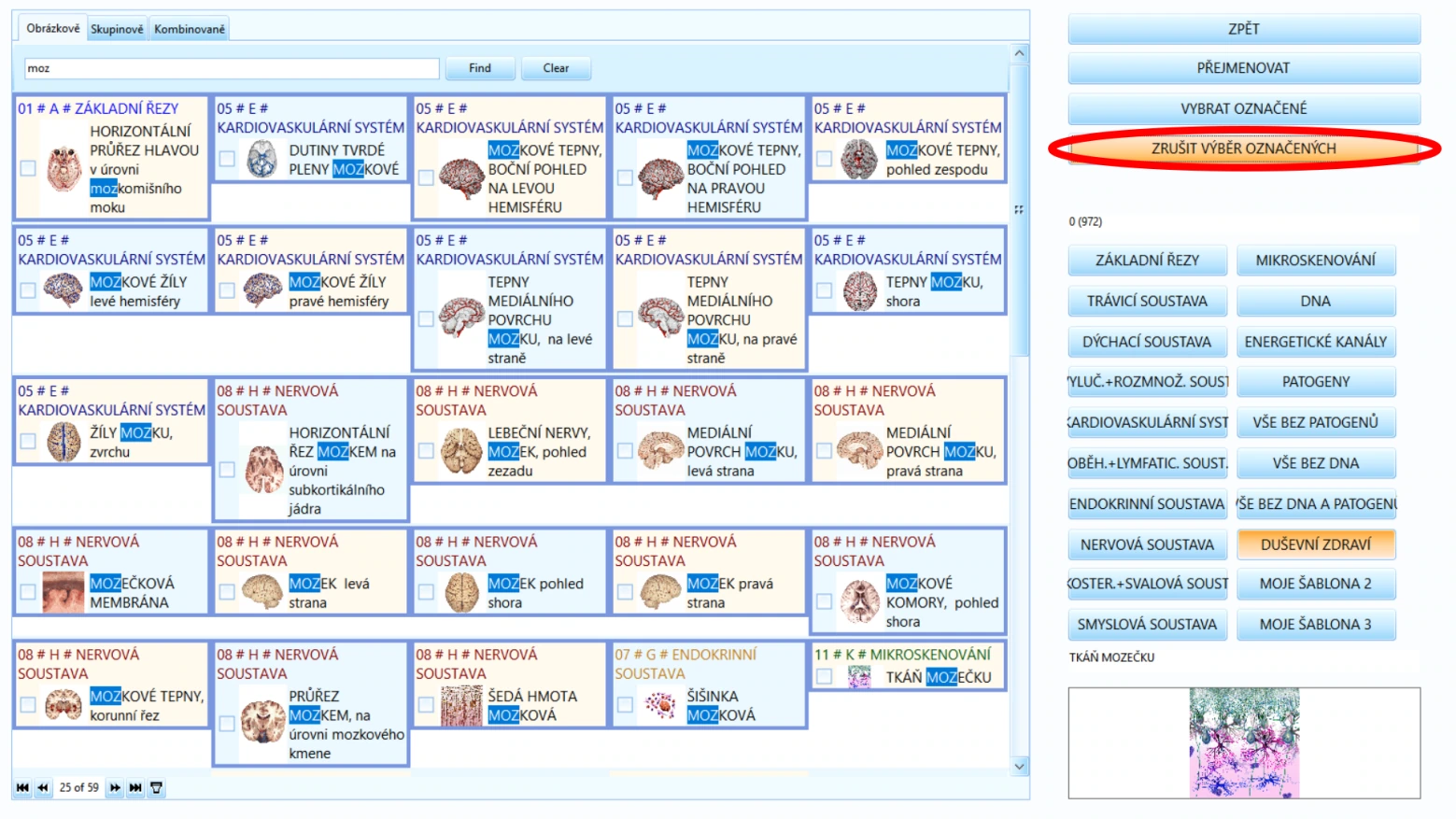Click the '25 of 59' record counter
1456x819 pixels.
tap(79, 788)
